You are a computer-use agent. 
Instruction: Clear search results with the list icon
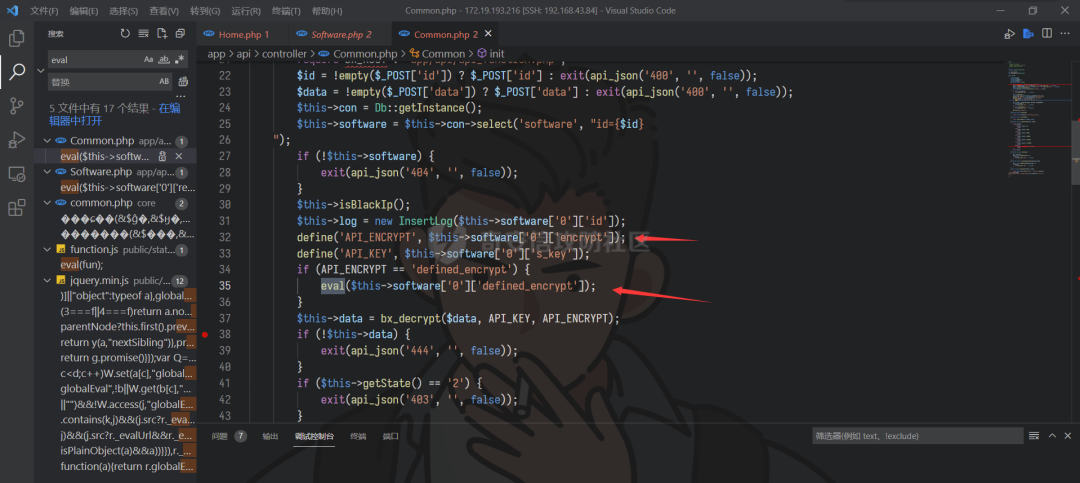(143, 33)
